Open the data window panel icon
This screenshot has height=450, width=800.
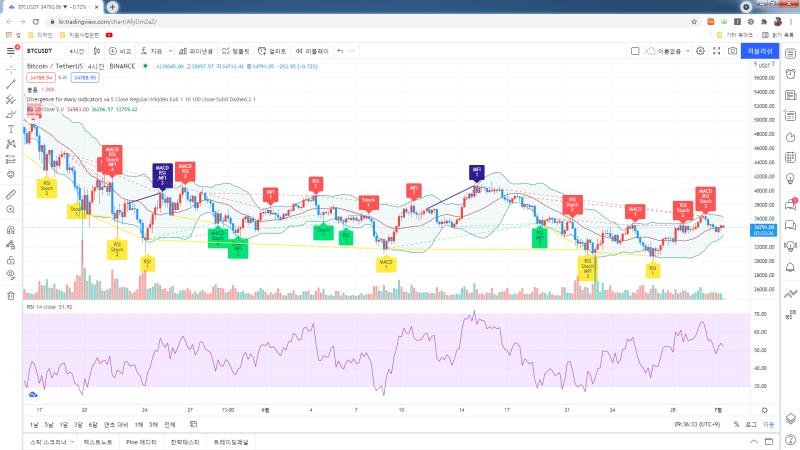(x=790, y=116)
